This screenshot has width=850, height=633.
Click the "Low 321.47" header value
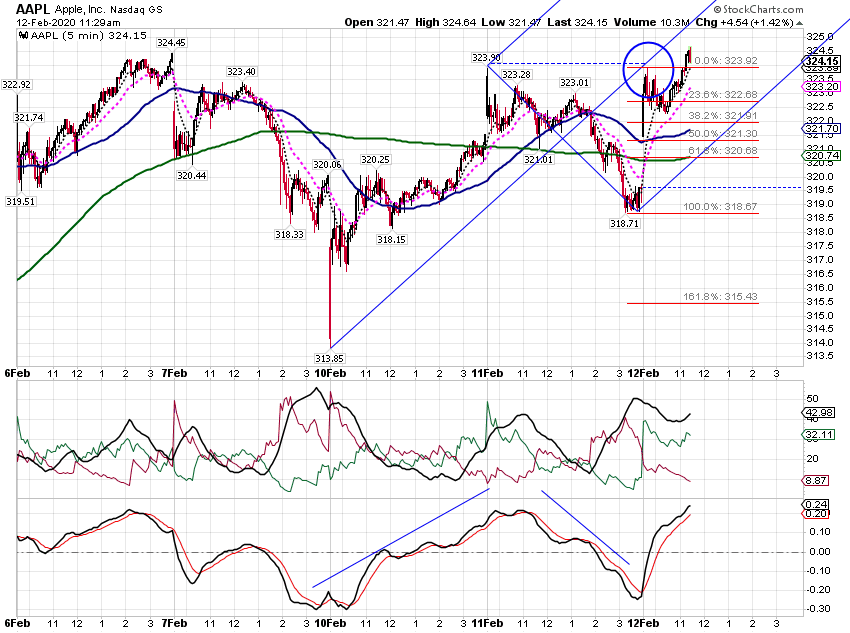point(511,23)
